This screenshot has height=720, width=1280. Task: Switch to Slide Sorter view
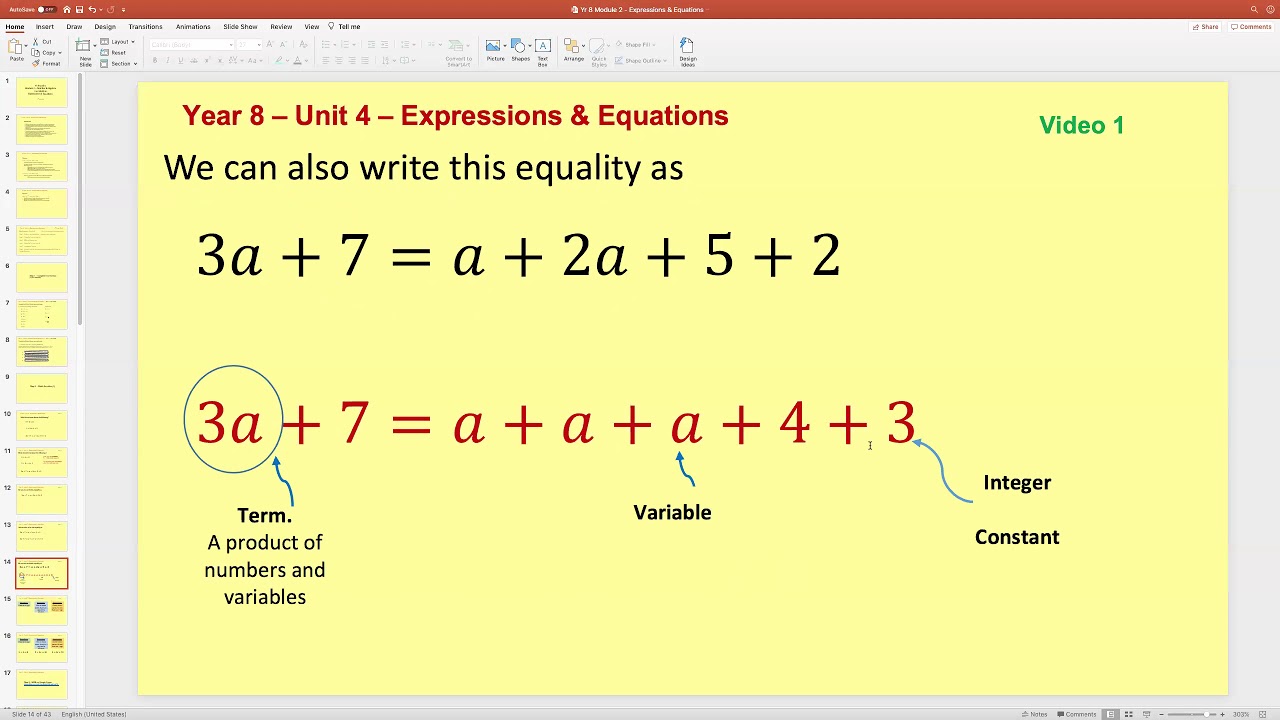pyautogui.click(x=1129, y=714)
